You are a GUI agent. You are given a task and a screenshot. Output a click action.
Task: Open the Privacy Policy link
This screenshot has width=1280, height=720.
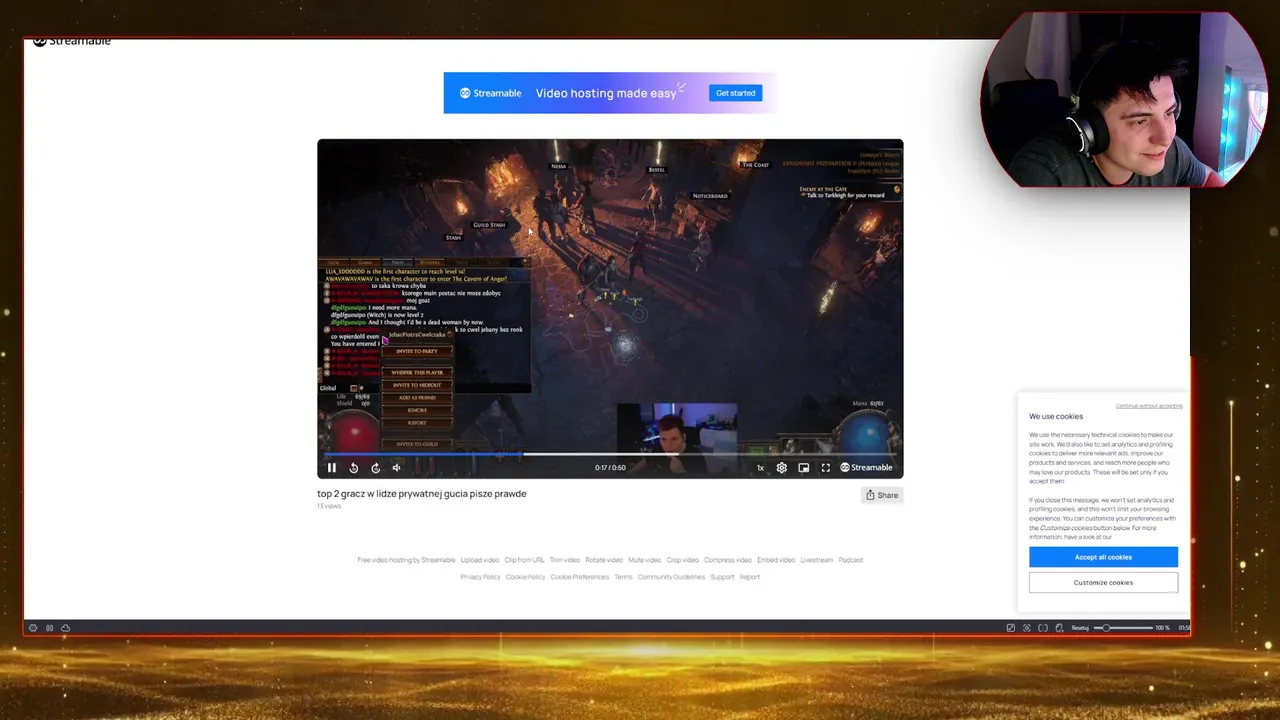(x=480, y=577)
